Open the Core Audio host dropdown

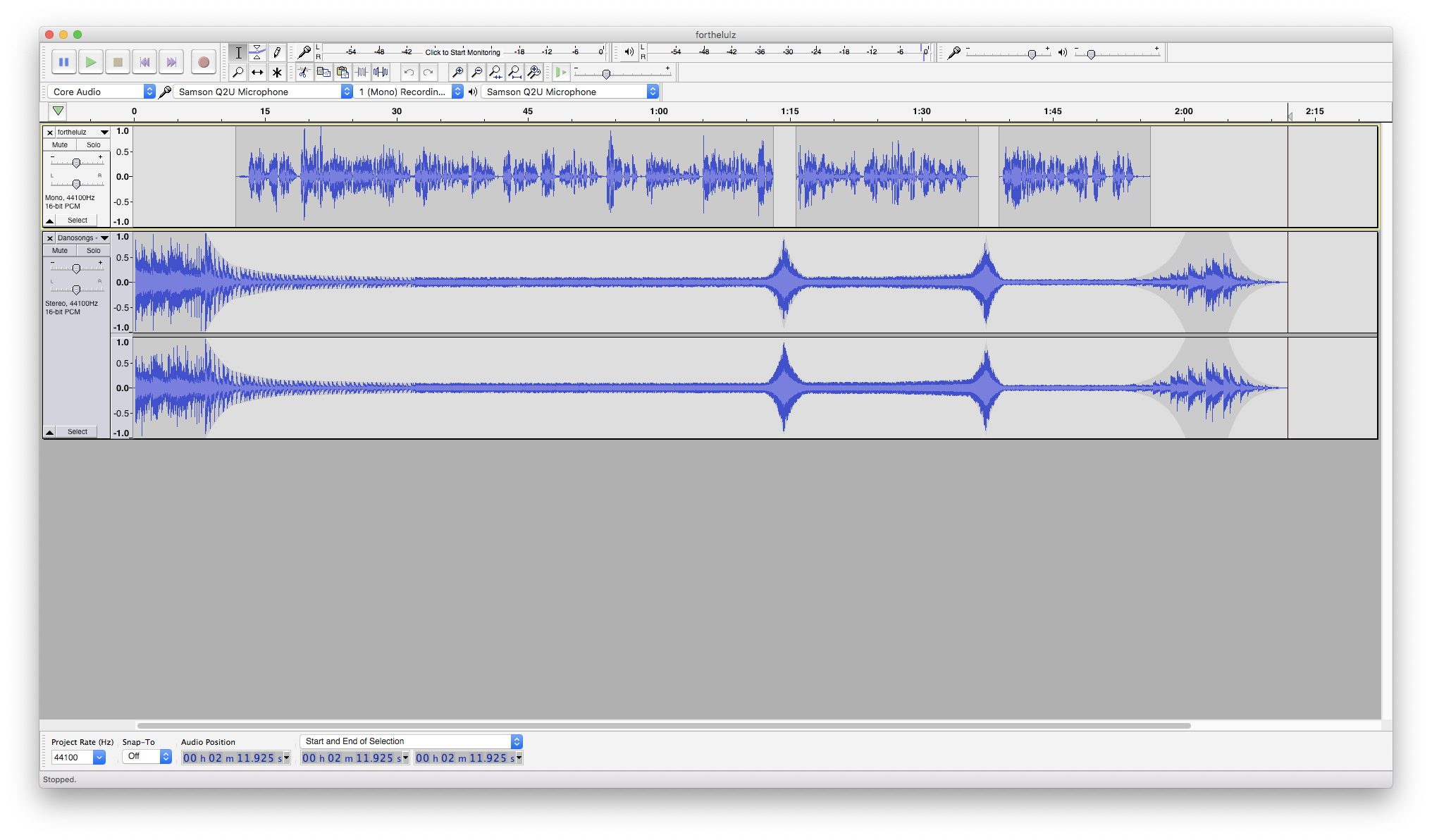101,92
